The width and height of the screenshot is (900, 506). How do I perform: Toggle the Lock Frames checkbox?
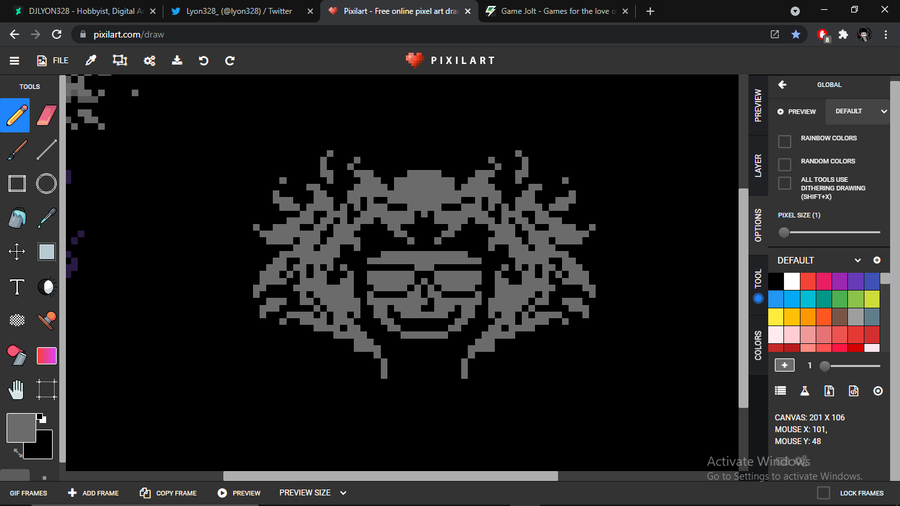[x=823, y=493]
